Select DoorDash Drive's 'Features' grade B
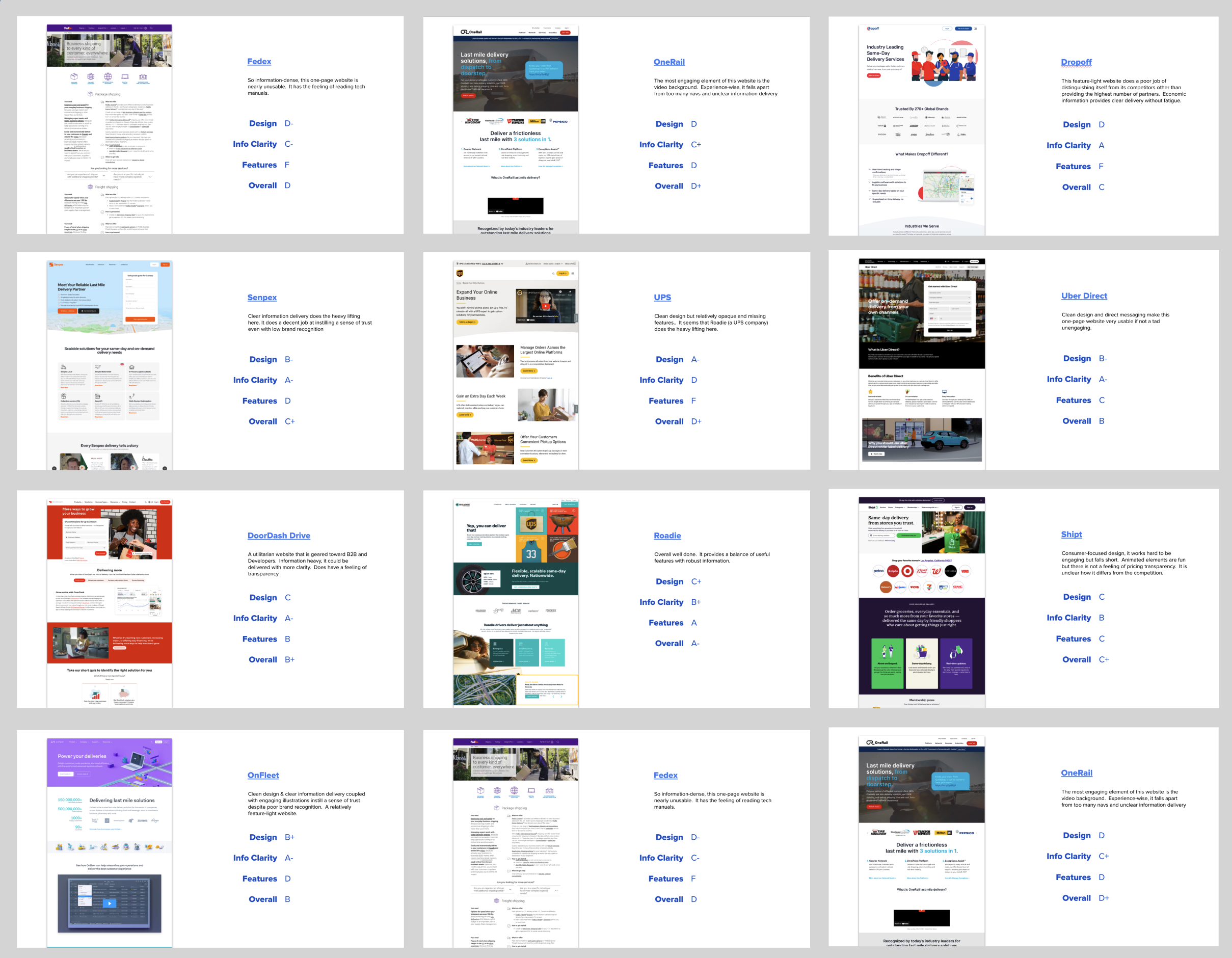The image size is (1232, 958). point(288,639)
